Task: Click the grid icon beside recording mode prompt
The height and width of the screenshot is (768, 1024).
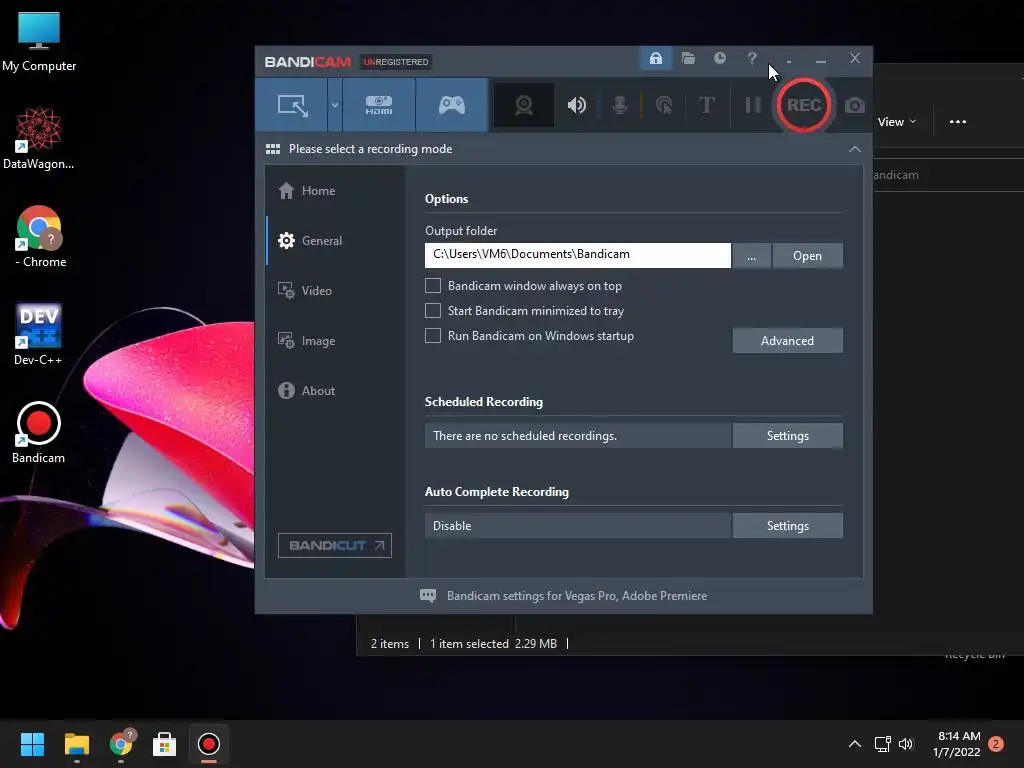Action: (x=273, y=150)
